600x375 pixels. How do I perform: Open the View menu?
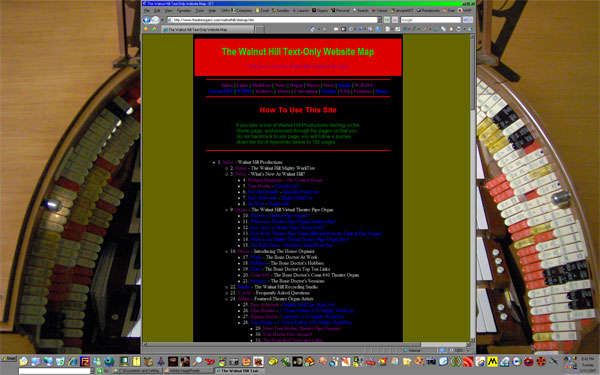coord(168,11)
